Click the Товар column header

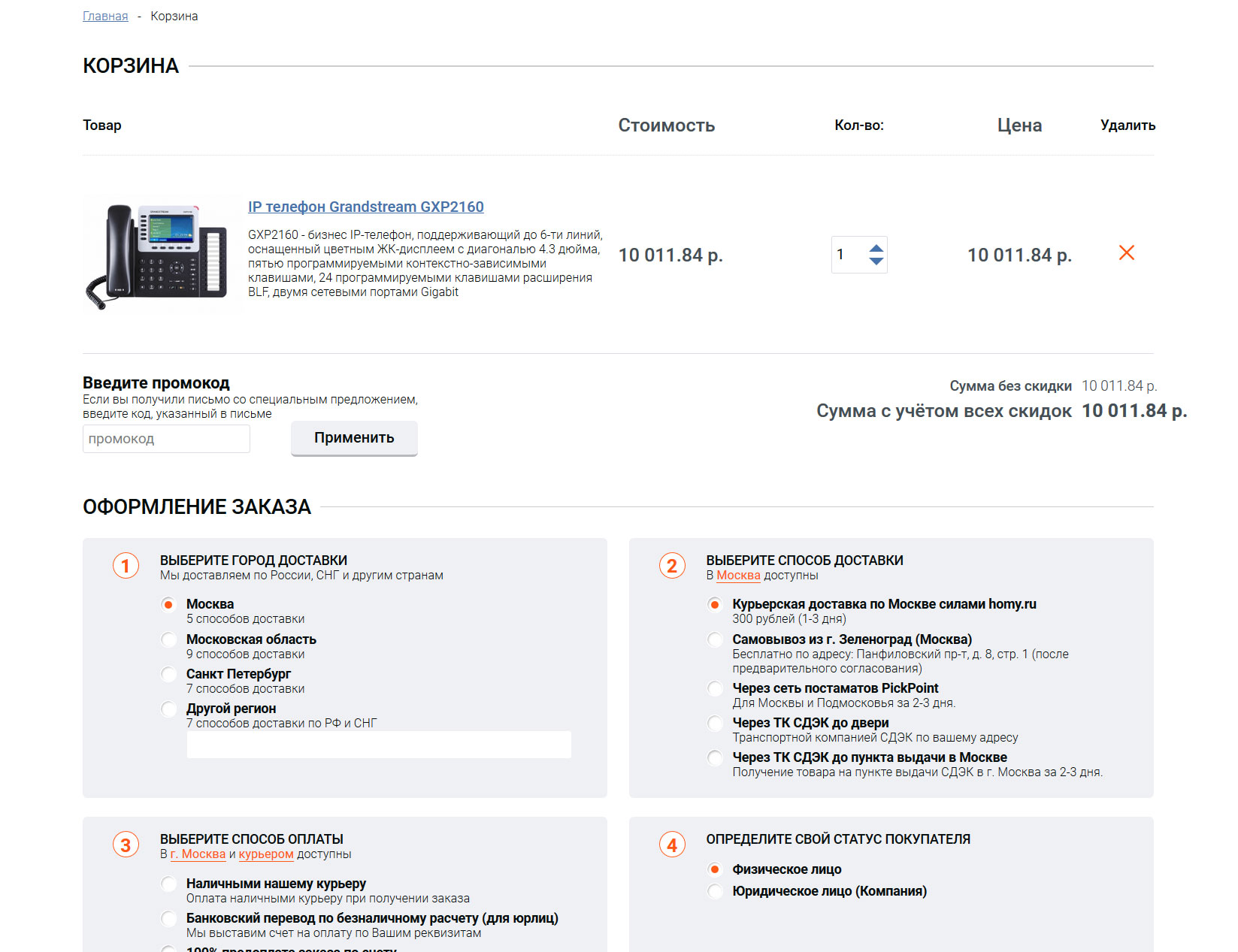102,125
